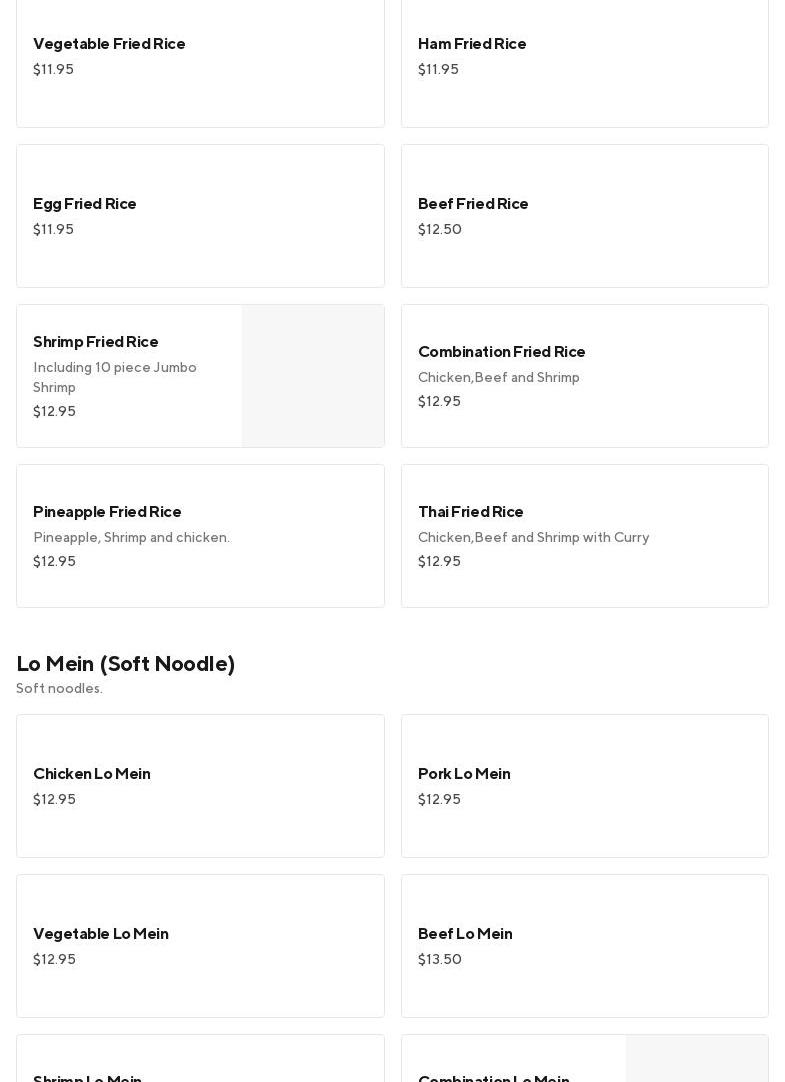Image resolution: width=785 pixels, height=1082 pixels.
Task: Click Shrimp Fried Rice image placeholder
Action: pos(313,376)
